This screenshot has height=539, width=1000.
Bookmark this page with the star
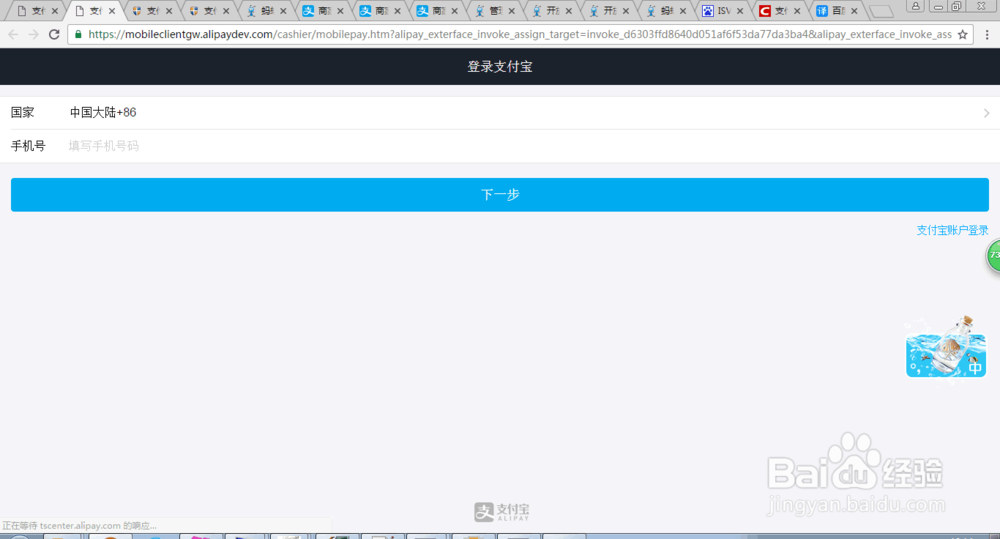[962, 34]
